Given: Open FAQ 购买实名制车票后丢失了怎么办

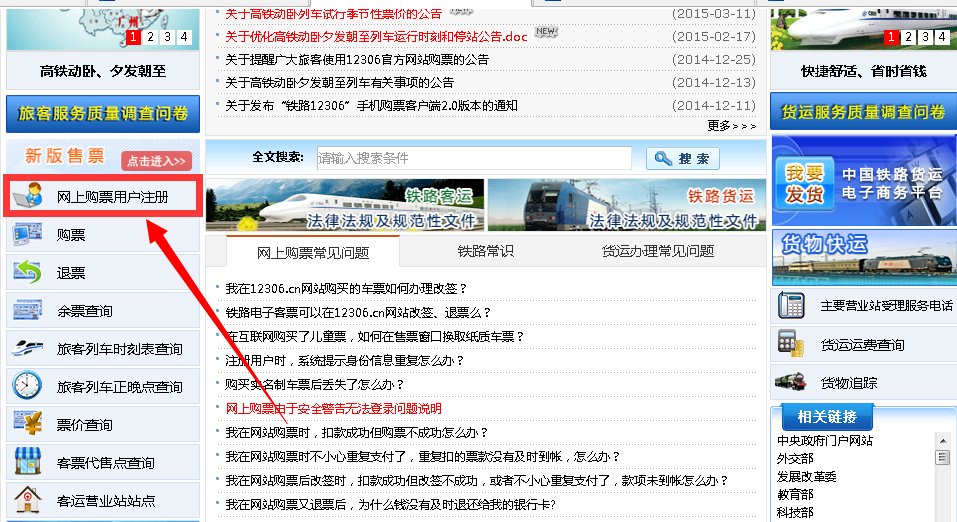Looking at the screenshot, I should click(x=315, y=385).
